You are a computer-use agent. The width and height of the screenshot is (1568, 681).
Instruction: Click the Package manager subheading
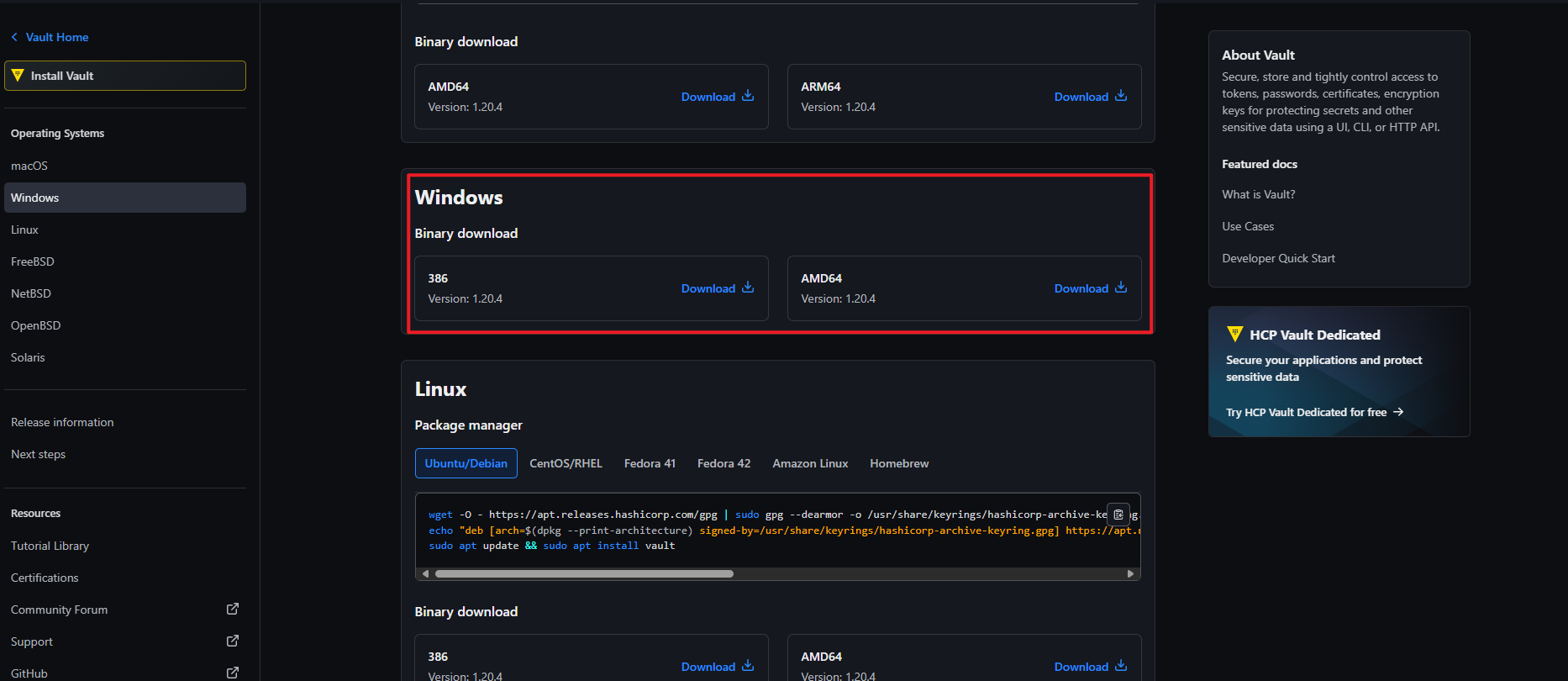pos(468,425)
